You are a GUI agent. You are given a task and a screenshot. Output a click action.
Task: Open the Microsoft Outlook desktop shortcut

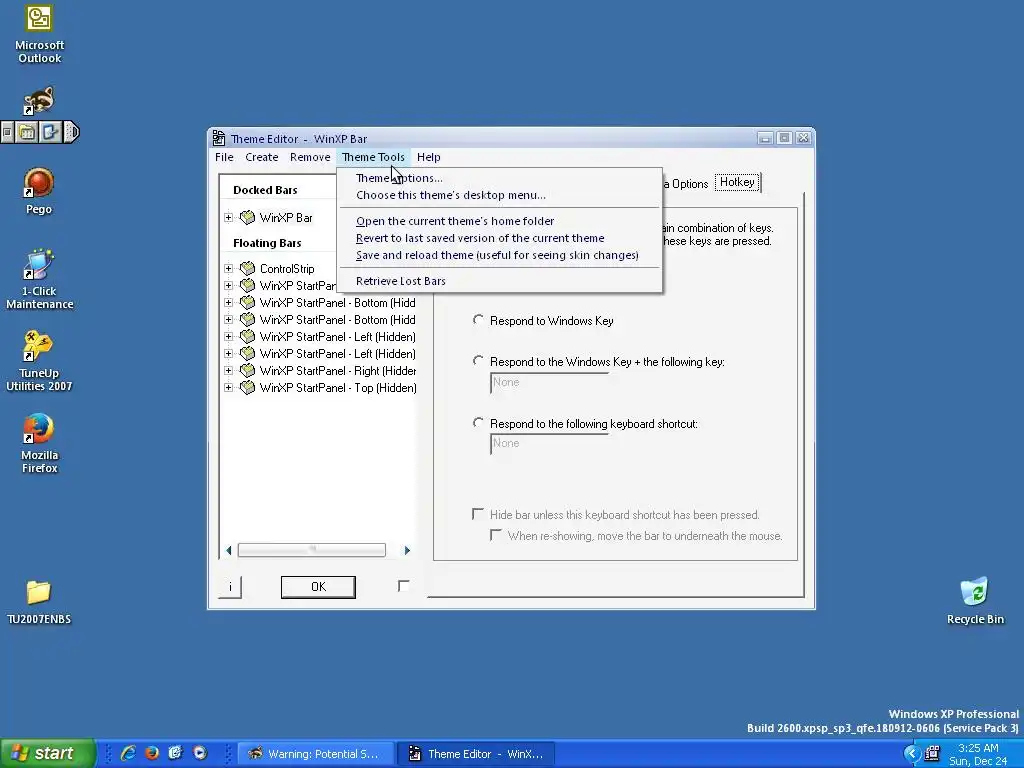click(x=39, y=33)
